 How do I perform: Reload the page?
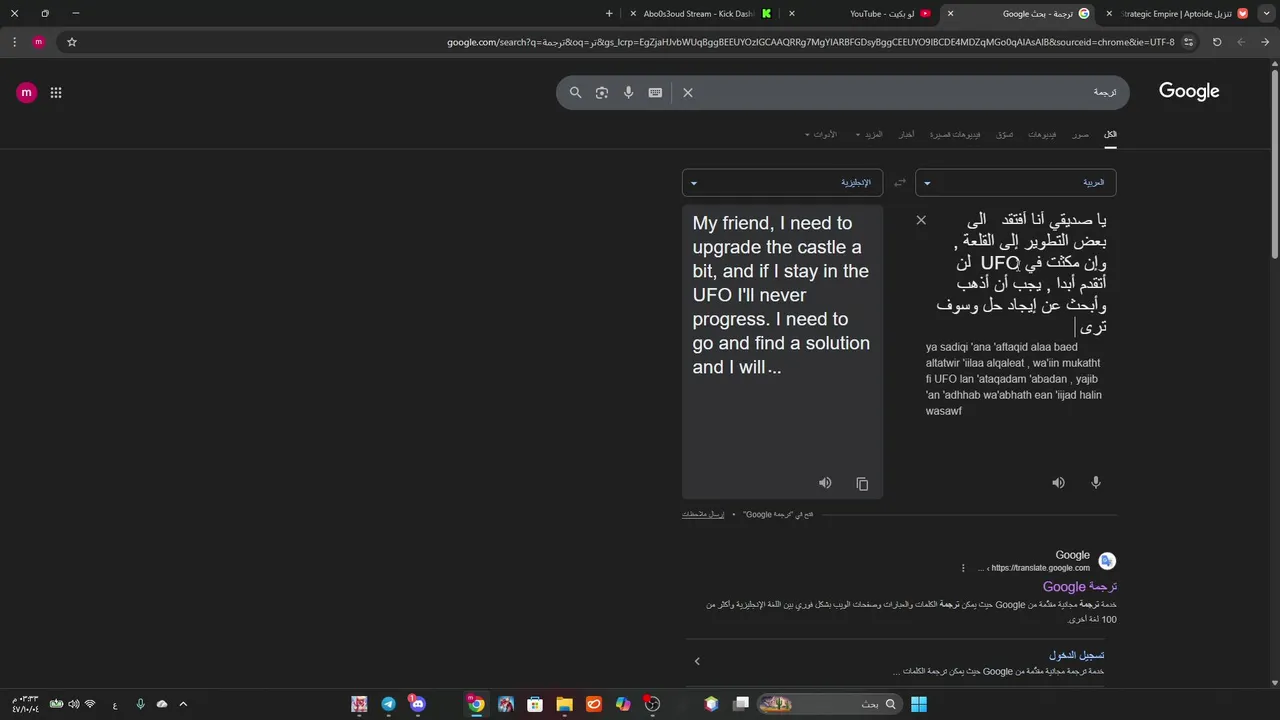1217,42
